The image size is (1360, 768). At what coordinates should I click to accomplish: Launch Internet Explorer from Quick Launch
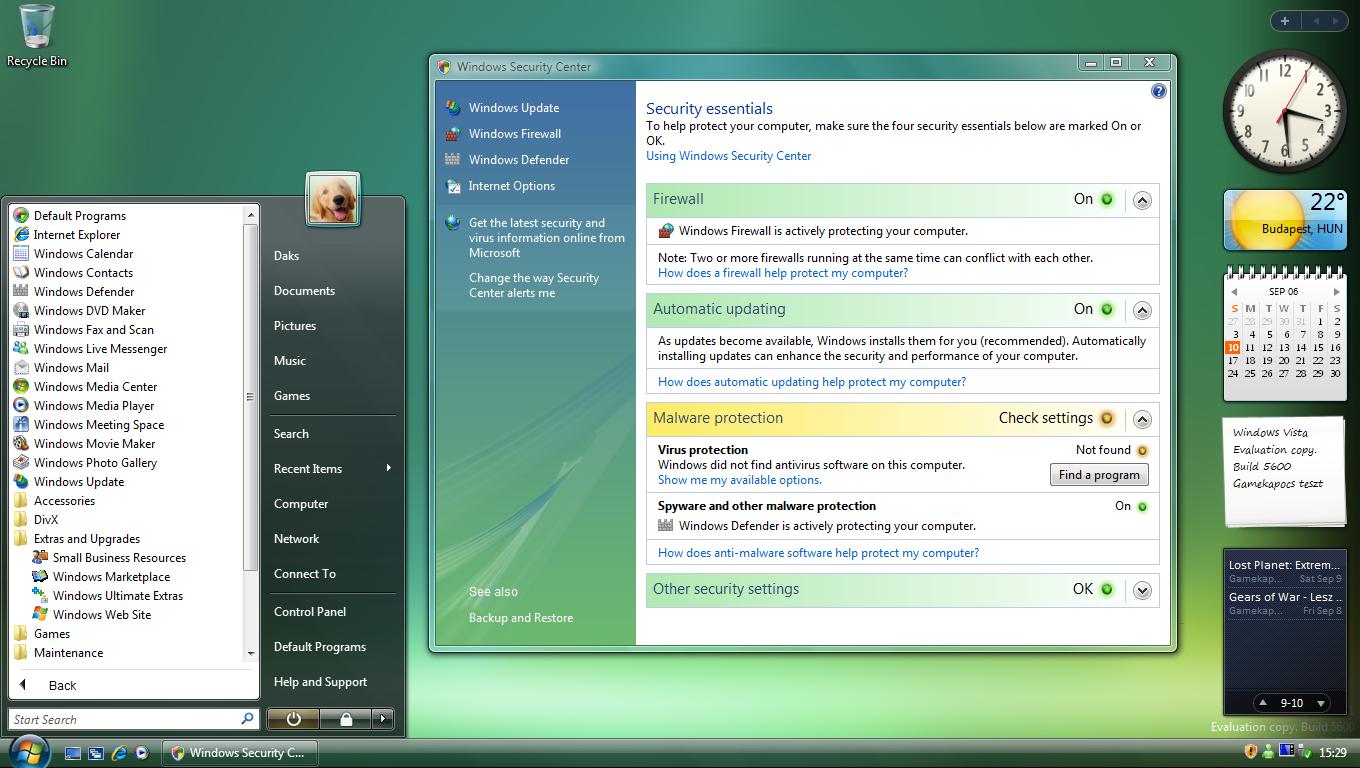[119, 753]
